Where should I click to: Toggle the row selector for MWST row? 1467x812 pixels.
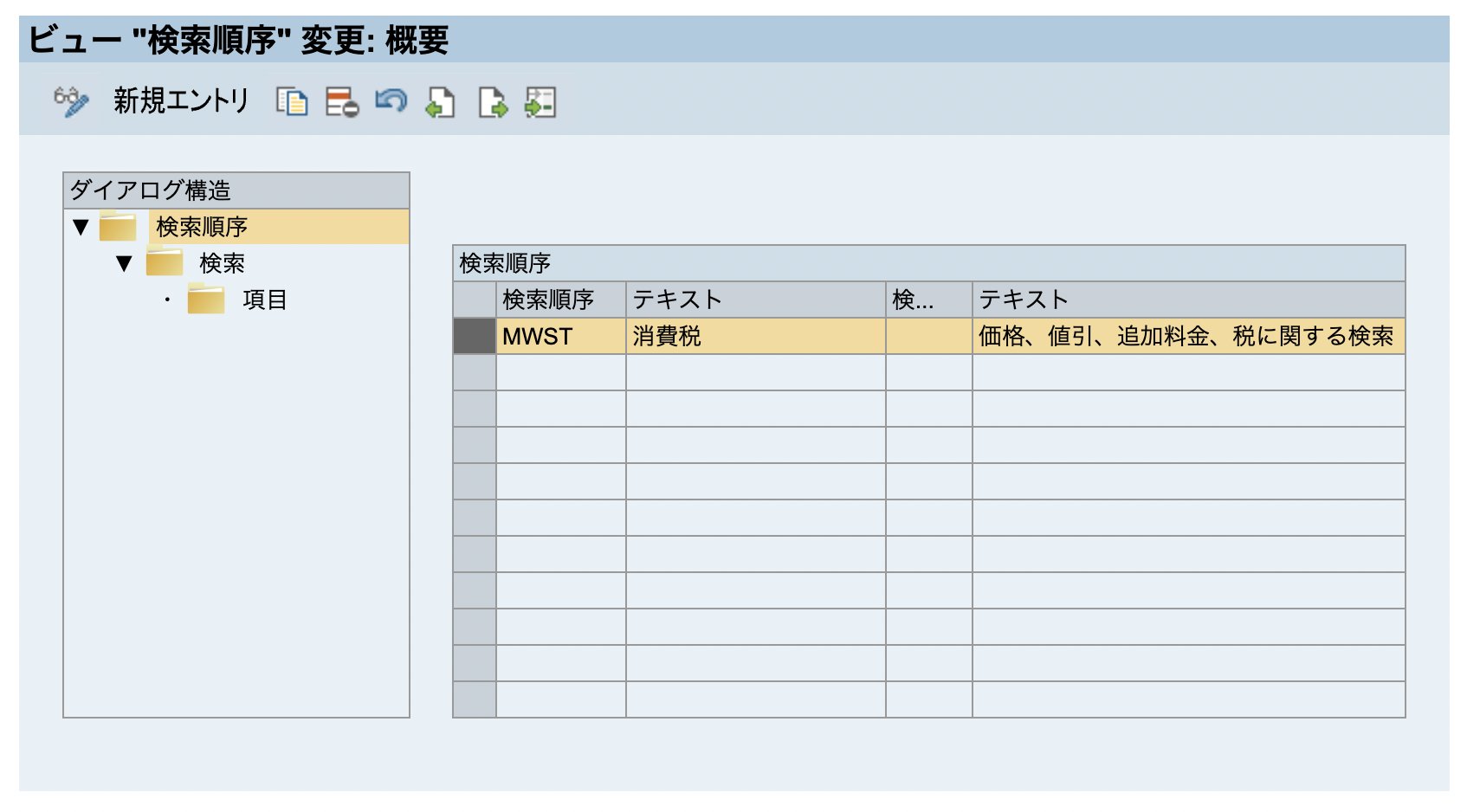[x=474, y=336]
